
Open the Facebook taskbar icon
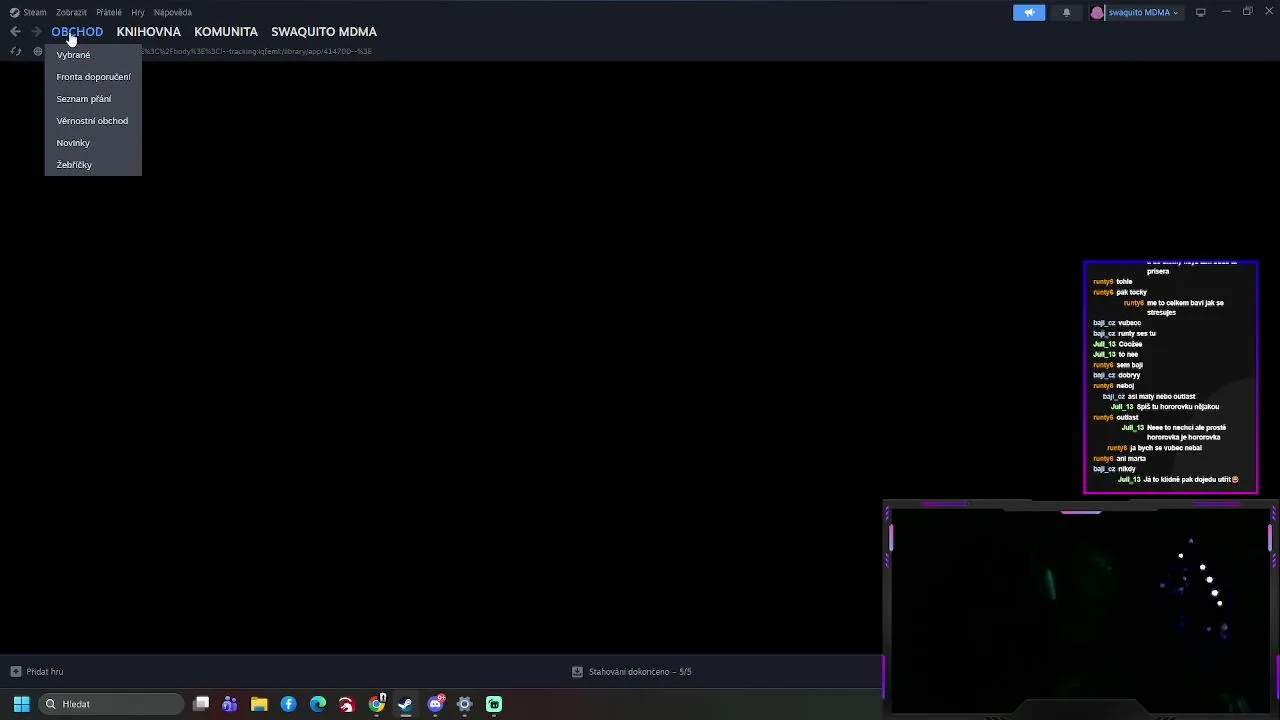click(289, 704)
